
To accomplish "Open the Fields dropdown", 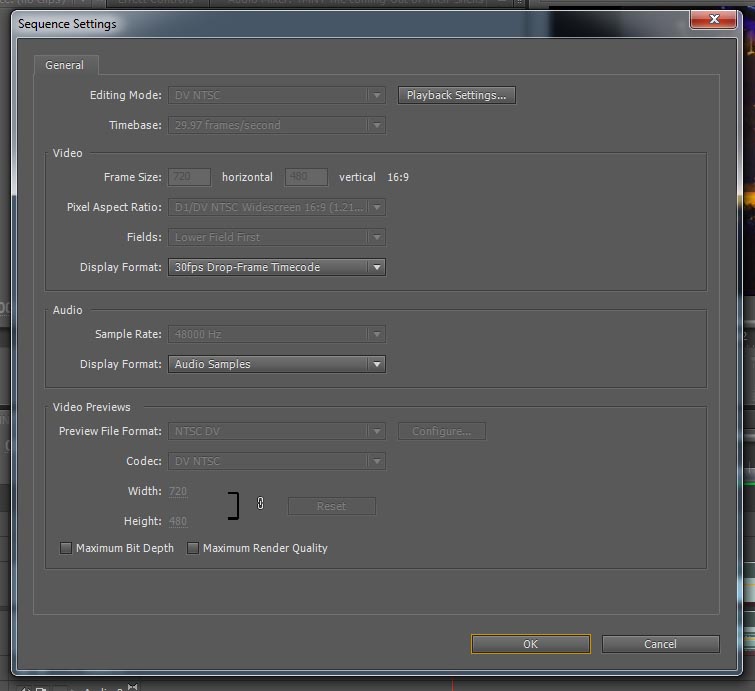I will [277, 237].
